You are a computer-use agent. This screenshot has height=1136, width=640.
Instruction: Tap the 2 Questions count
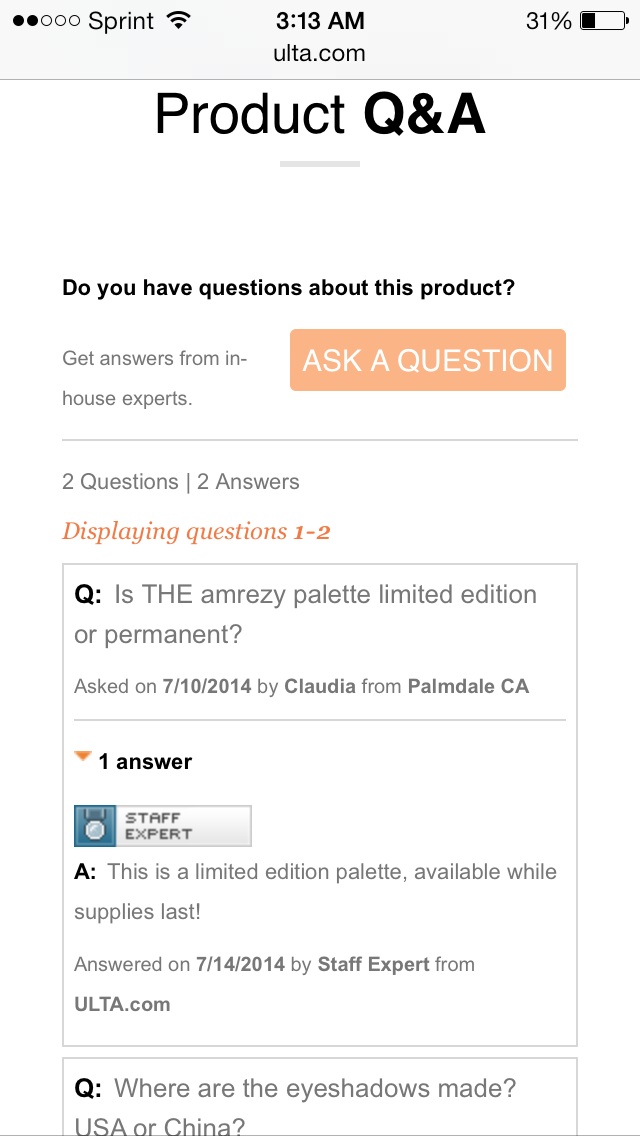coord(120,482)
